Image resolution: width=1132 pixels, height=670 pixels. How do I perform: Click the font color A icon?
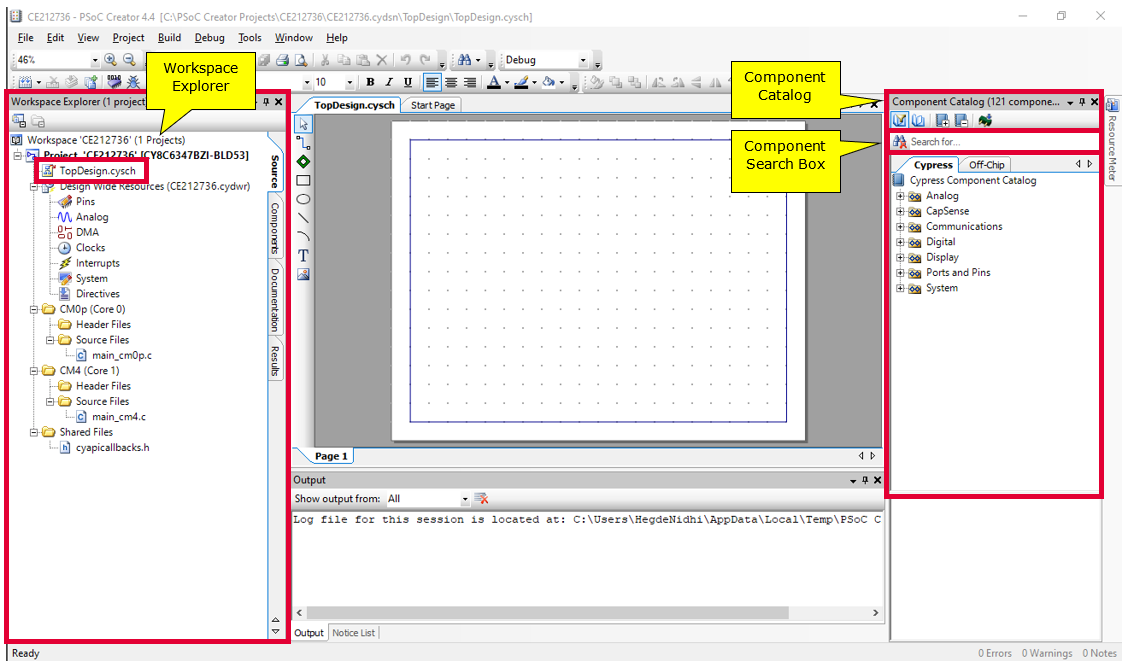pos(494,82)
